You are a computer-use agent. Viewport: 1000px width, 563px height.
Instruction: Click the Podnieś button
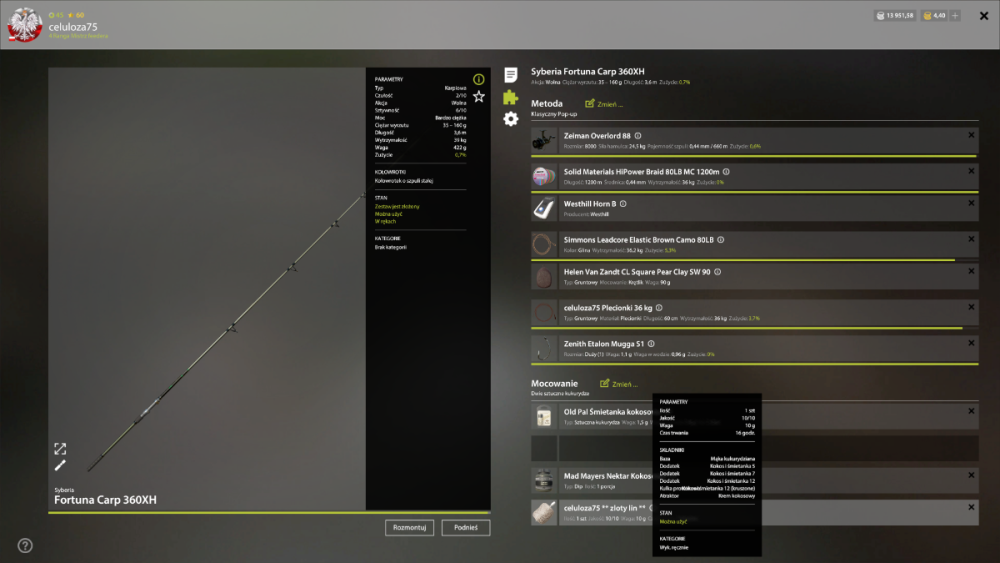coord(466,527)
